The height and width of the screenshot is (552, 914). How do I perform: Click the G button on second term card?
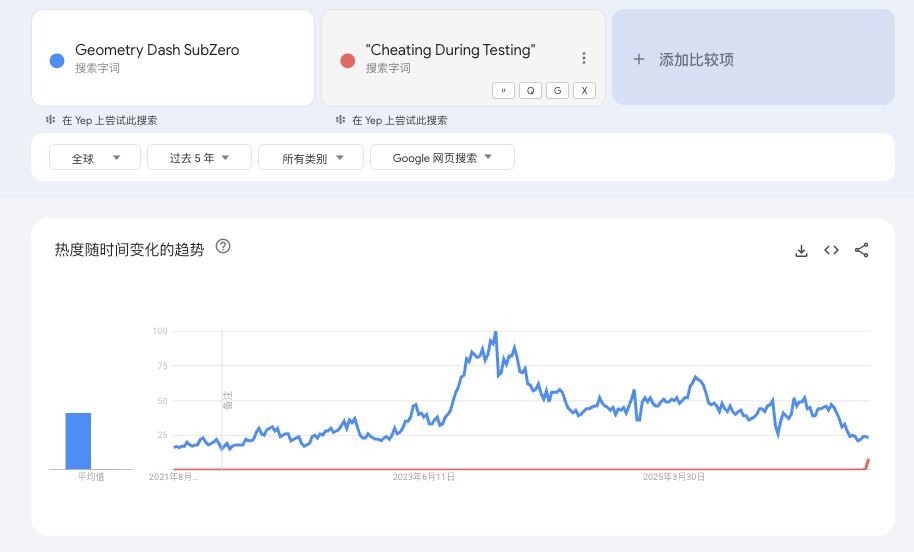pyautogui.click(x=557, y=90)
